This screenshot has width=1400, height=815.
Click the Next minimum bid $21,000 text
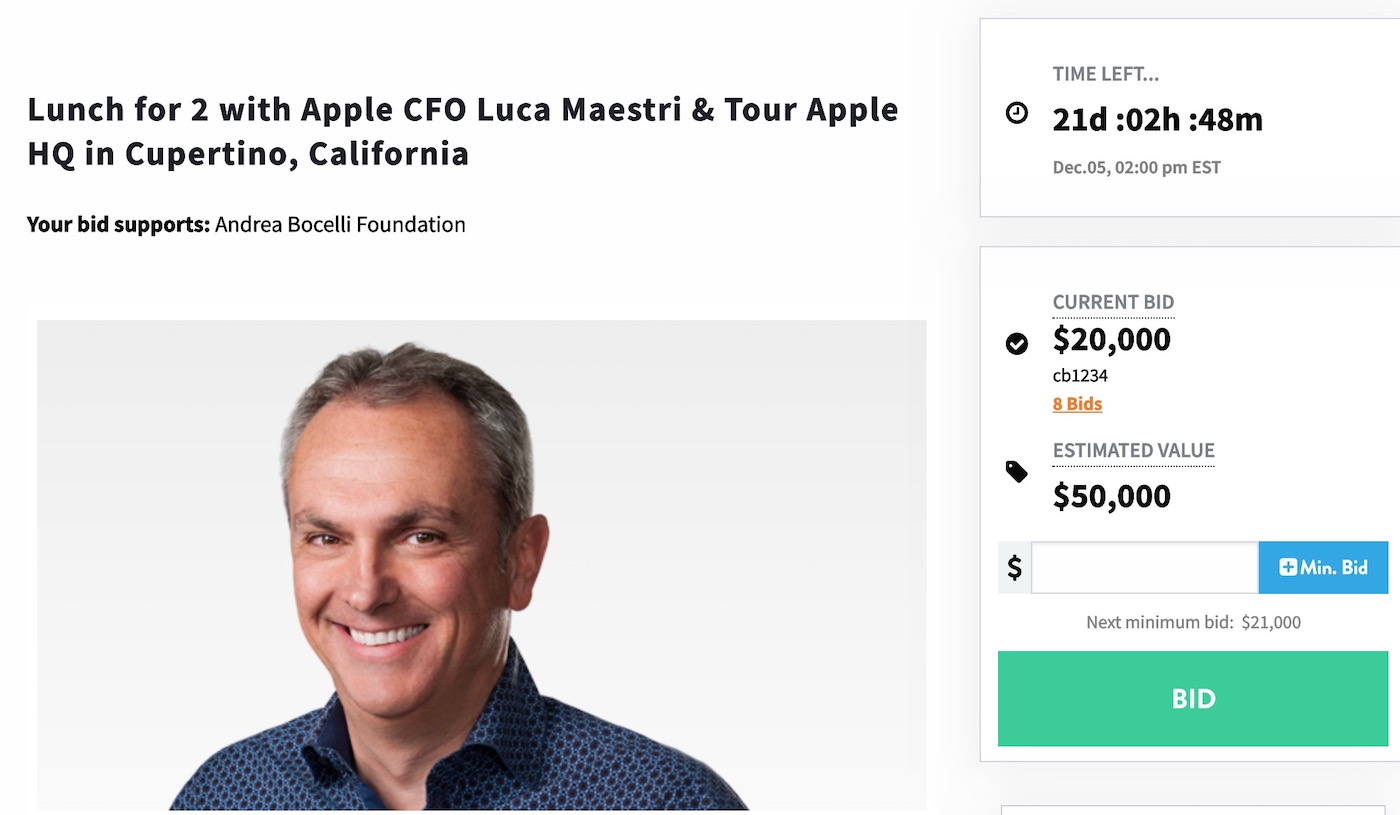pos(1193,622)
